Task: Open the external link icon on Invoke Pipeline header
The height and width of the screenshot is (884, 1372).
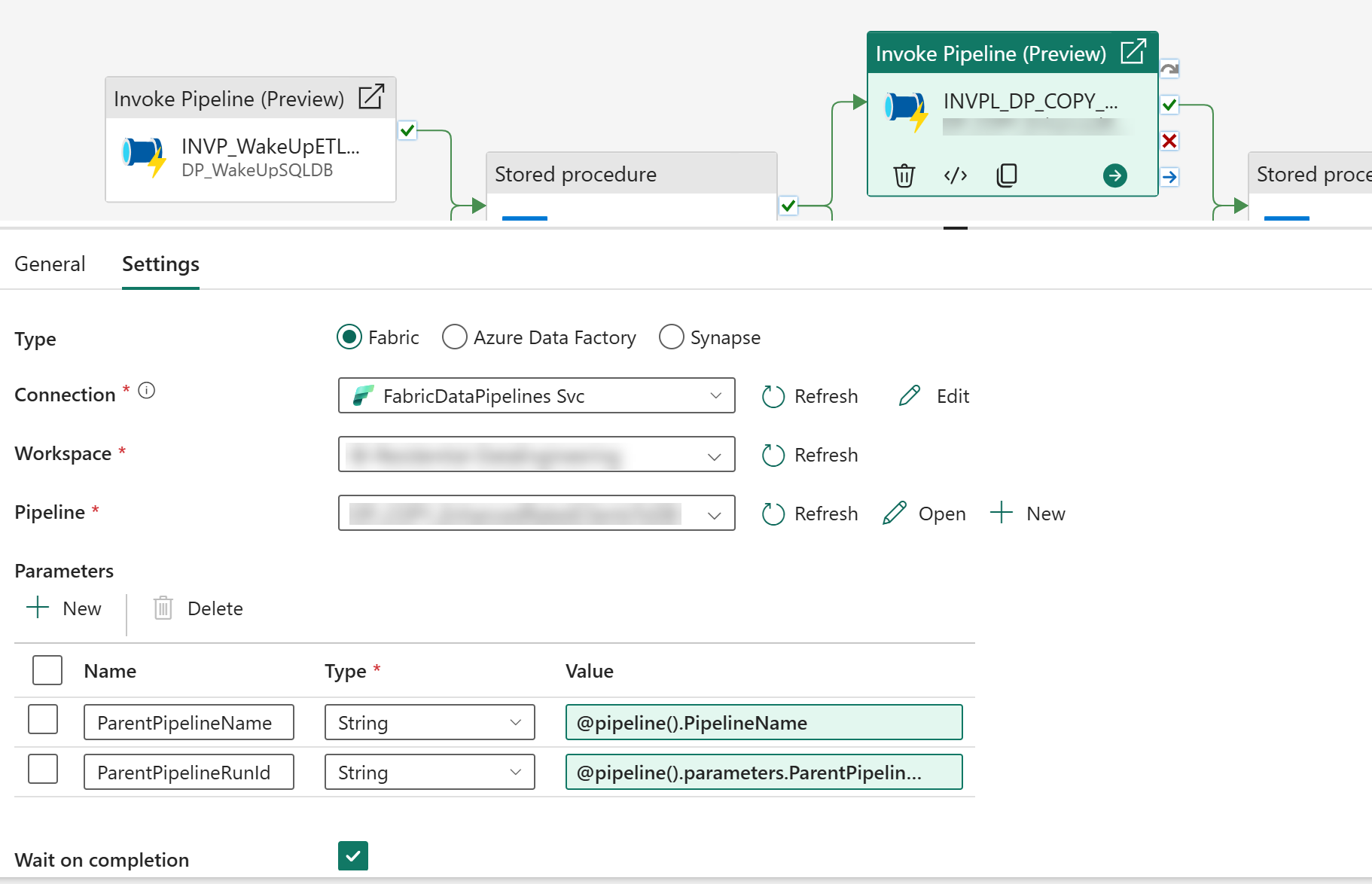Action: [1134, 52]
